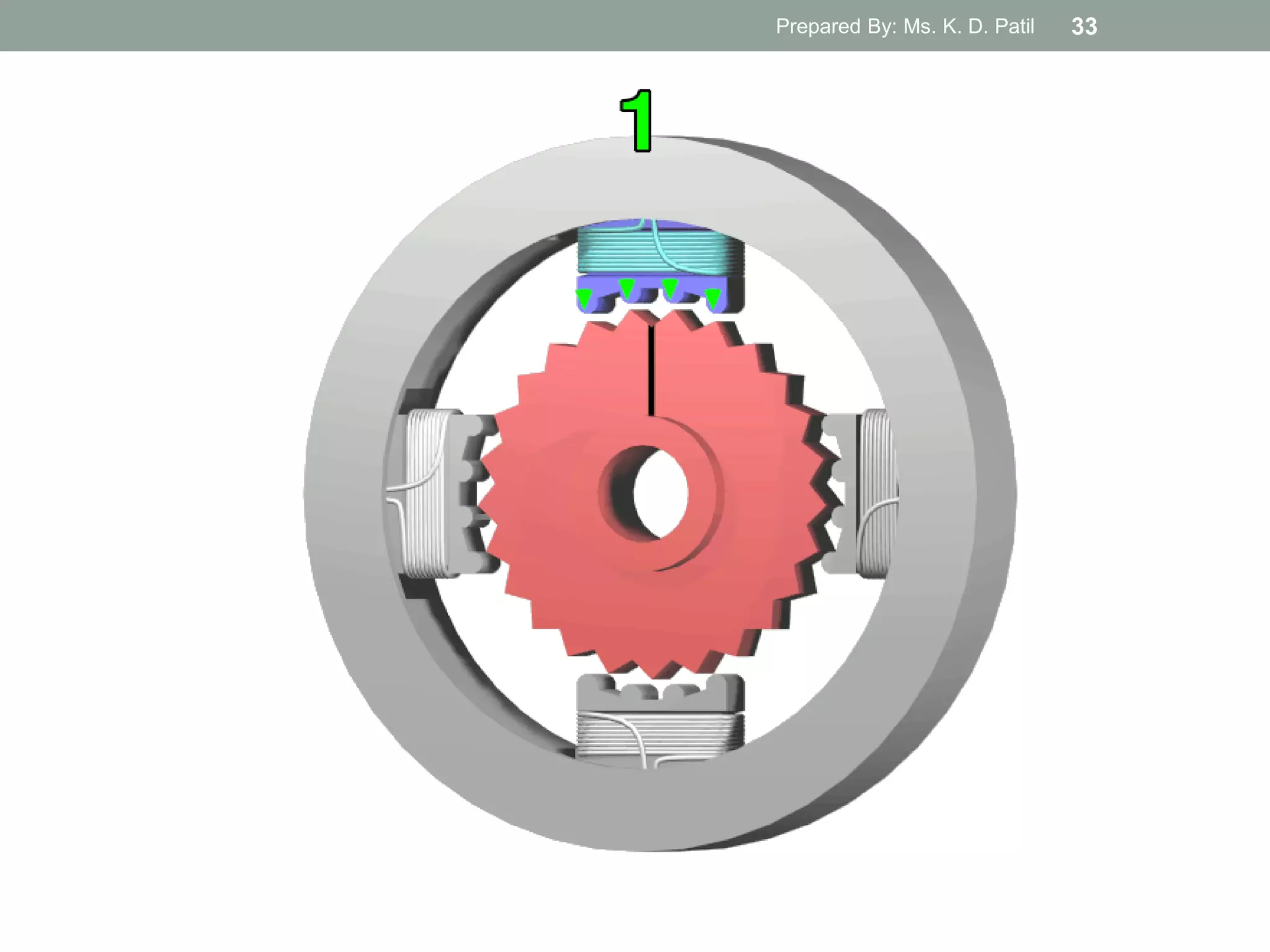Click the gray-green header bar
The height and width of the screenshot is (952, 1270).
(x=372, y=26)
